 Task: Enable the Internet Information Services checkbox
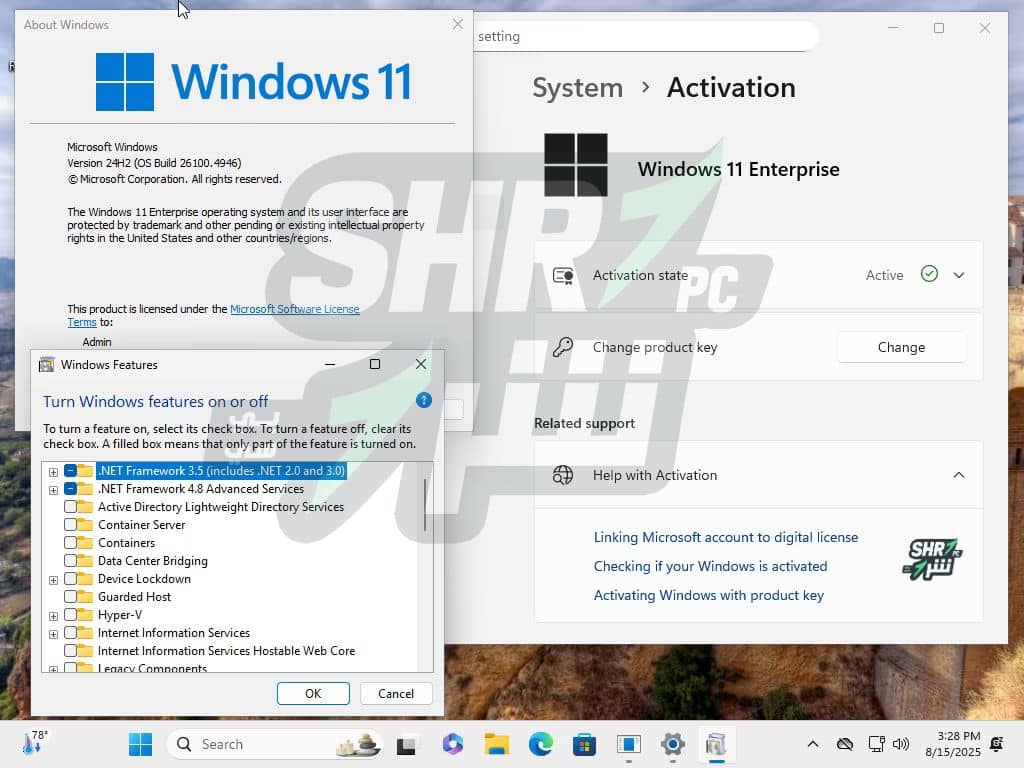tap(71, 632)
